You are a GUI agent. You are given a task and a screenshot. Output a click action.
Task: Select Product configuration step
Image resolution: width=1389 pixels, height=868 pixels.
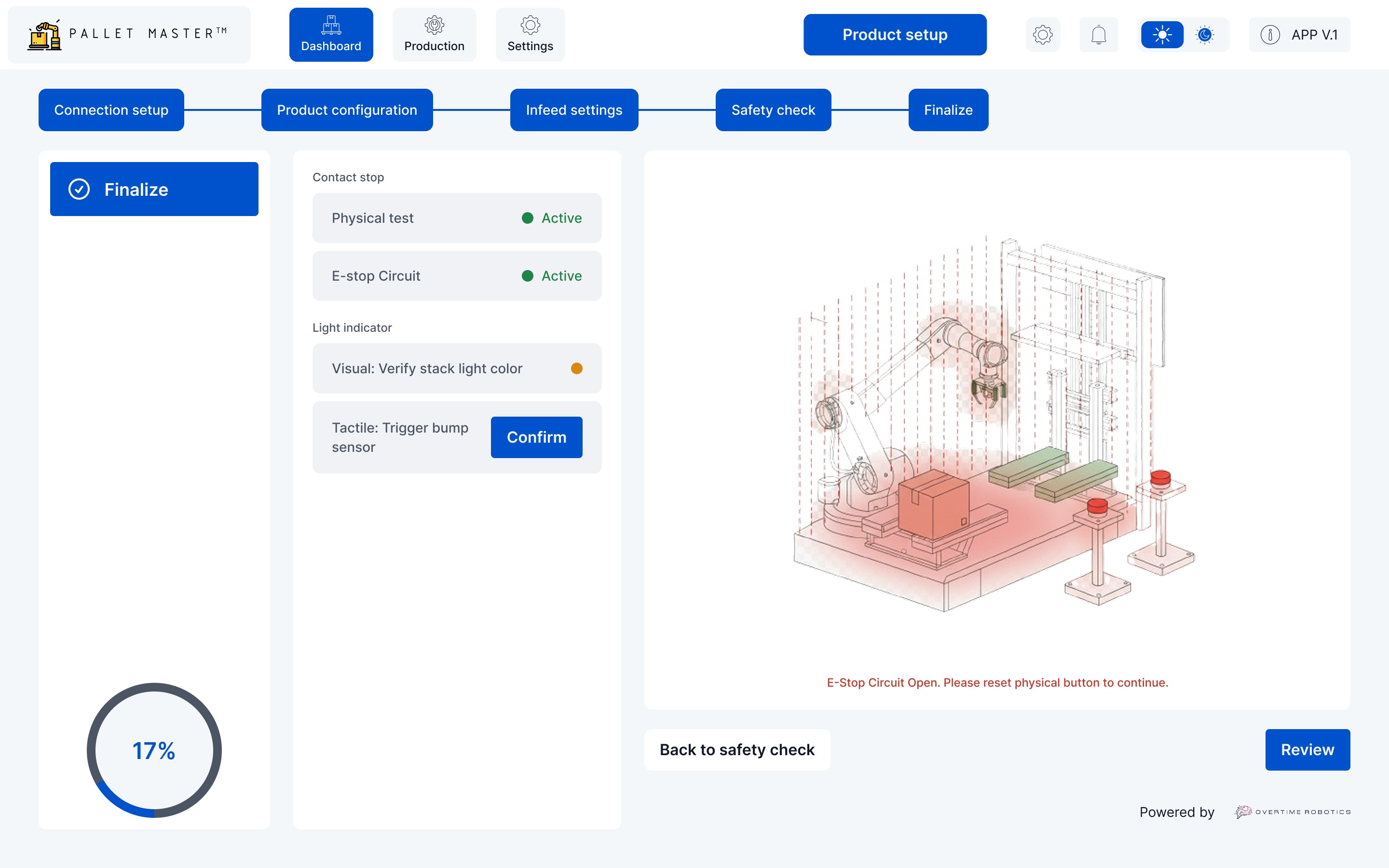pyautogui.click(x=347, y=109)
